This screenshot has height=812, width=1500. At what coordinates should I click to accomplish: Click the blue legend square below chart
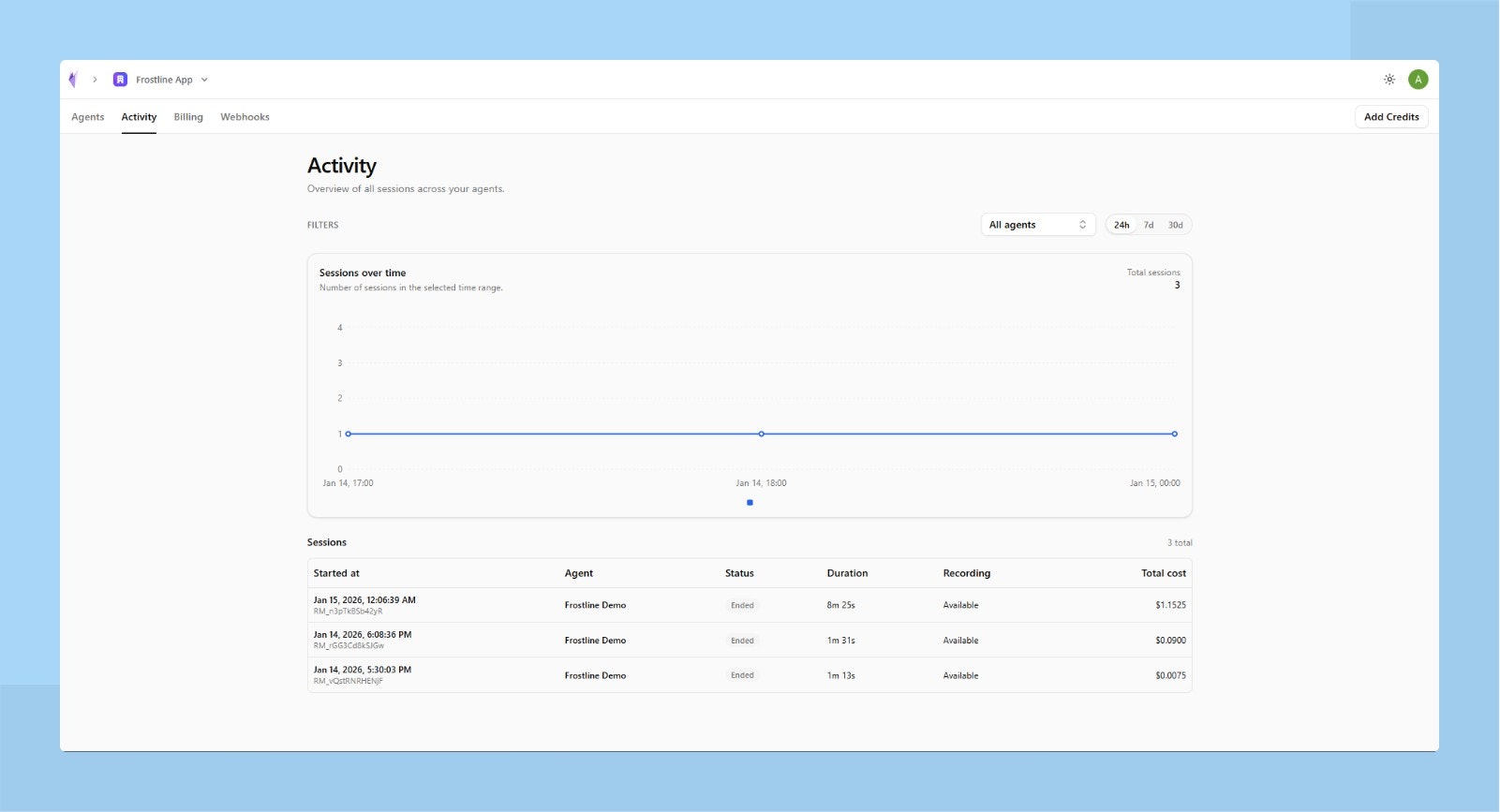click(750, 503)
